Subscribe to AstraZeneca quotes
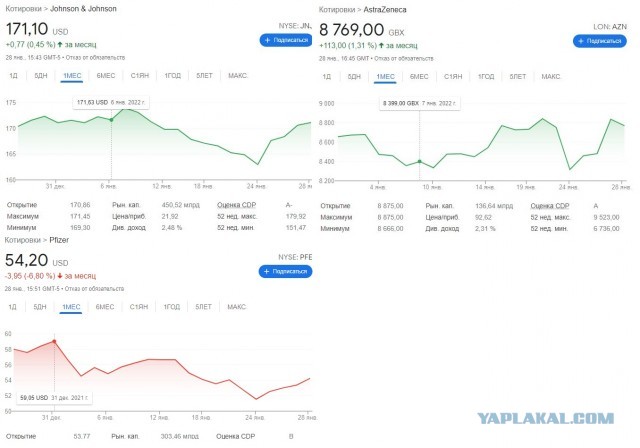Viewport: 640px width, 448px height. 600,41
